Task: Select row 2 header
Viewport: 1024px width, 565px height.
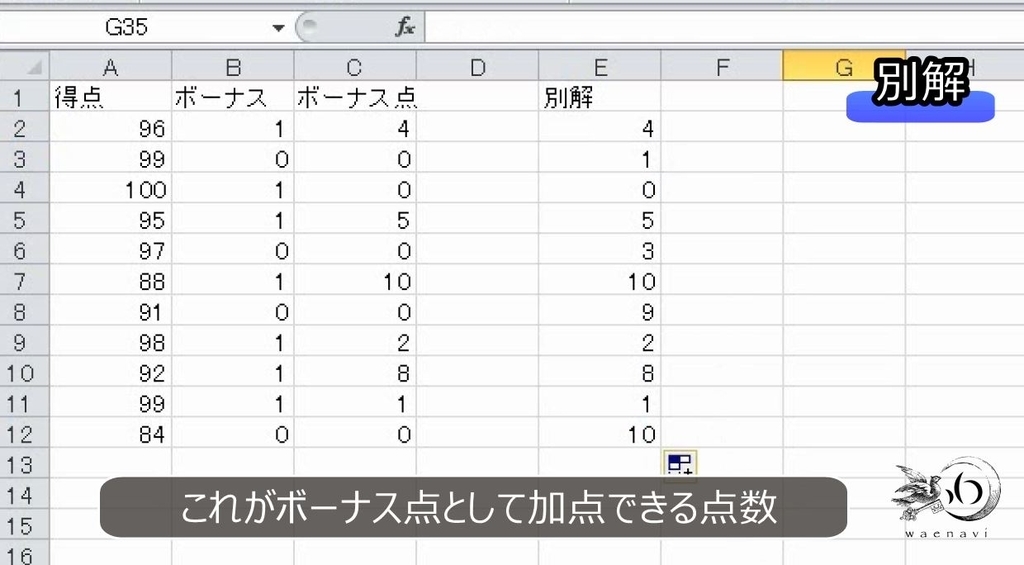Action: click(25, 128)
